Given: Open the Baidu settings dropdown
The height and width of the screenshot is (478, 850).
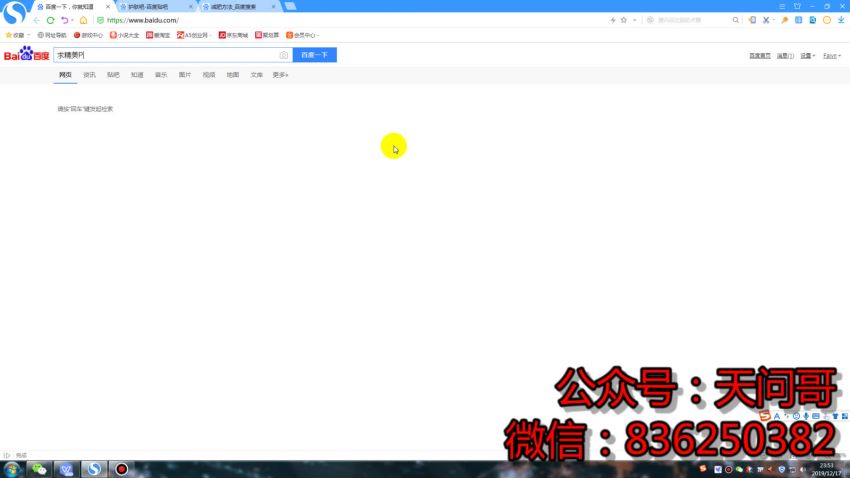Looking at the screenshot, I should coord(808,56).
